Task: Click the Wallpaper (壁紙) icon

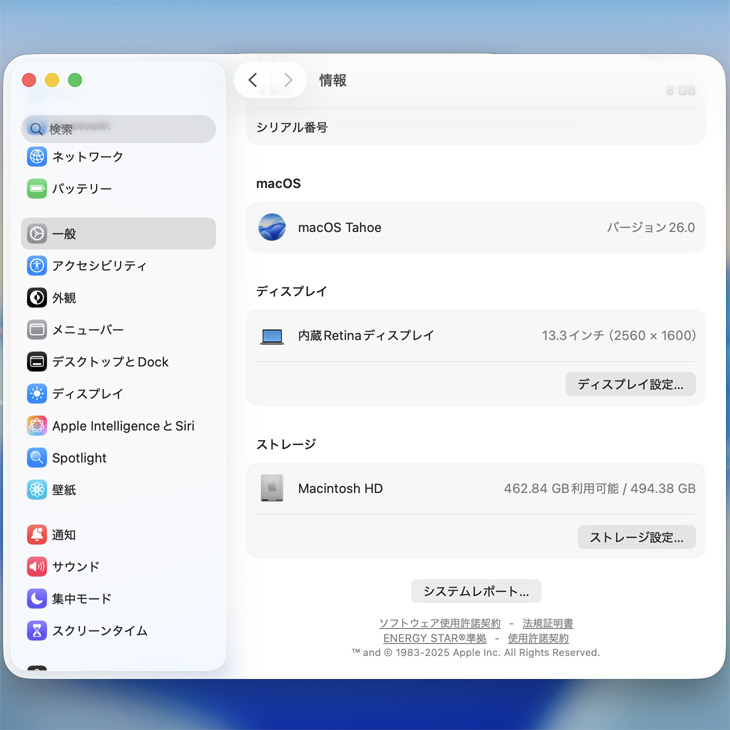Action: 37,490
